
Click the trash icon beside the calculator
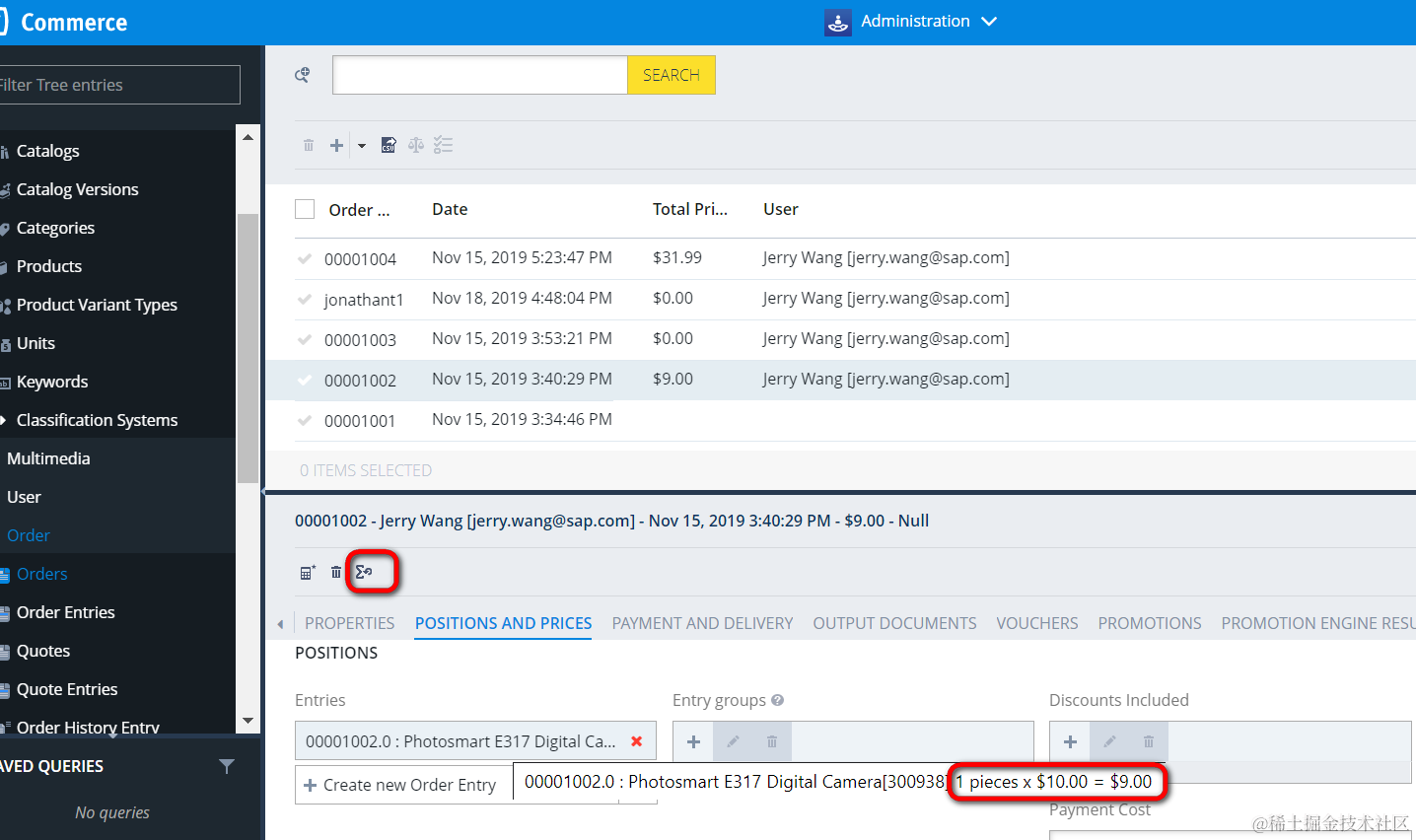click(x=336, y=572)
